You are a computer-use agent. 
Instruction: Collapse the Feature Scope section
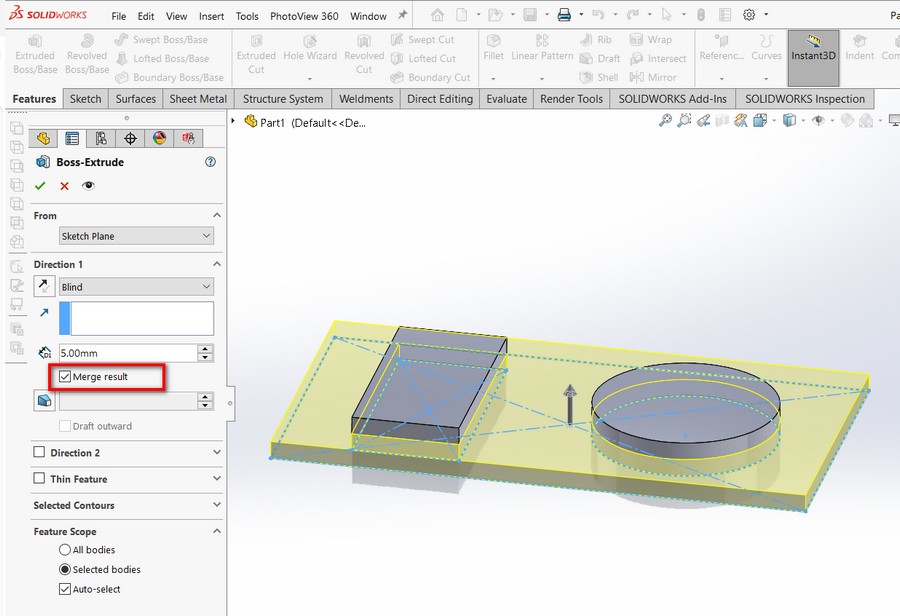pyautogui.click(x=217, y=531)
